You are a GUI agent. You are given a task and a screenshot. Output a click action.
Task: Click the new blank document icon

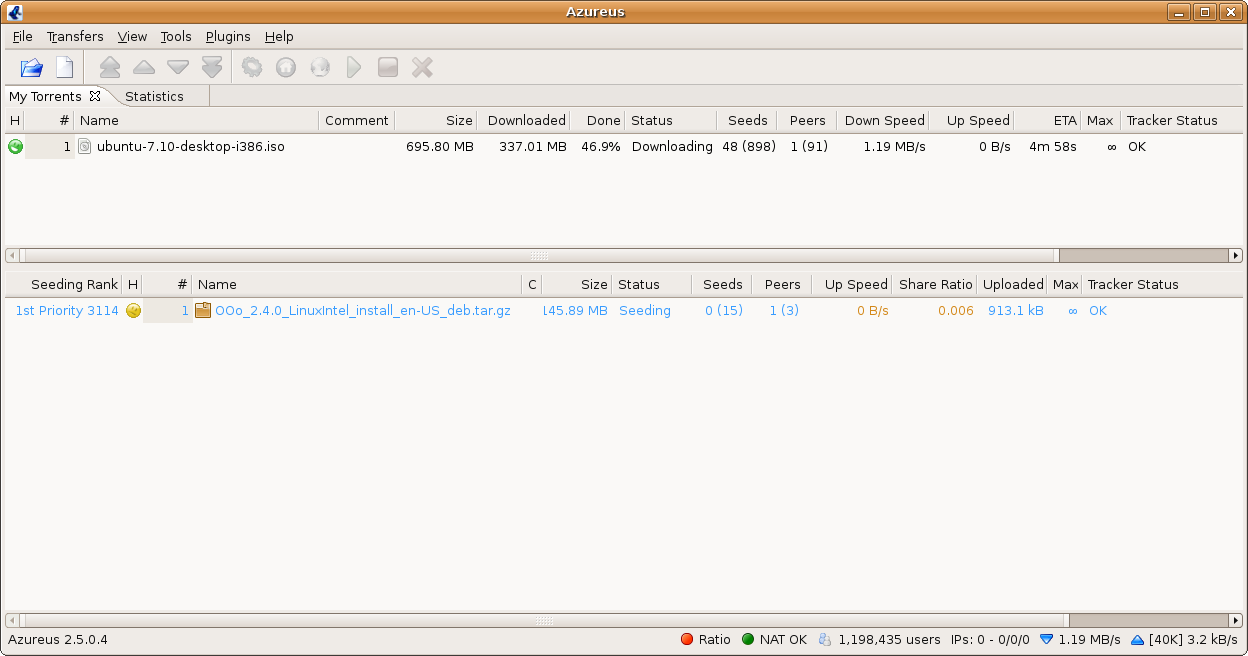[64, 68]
